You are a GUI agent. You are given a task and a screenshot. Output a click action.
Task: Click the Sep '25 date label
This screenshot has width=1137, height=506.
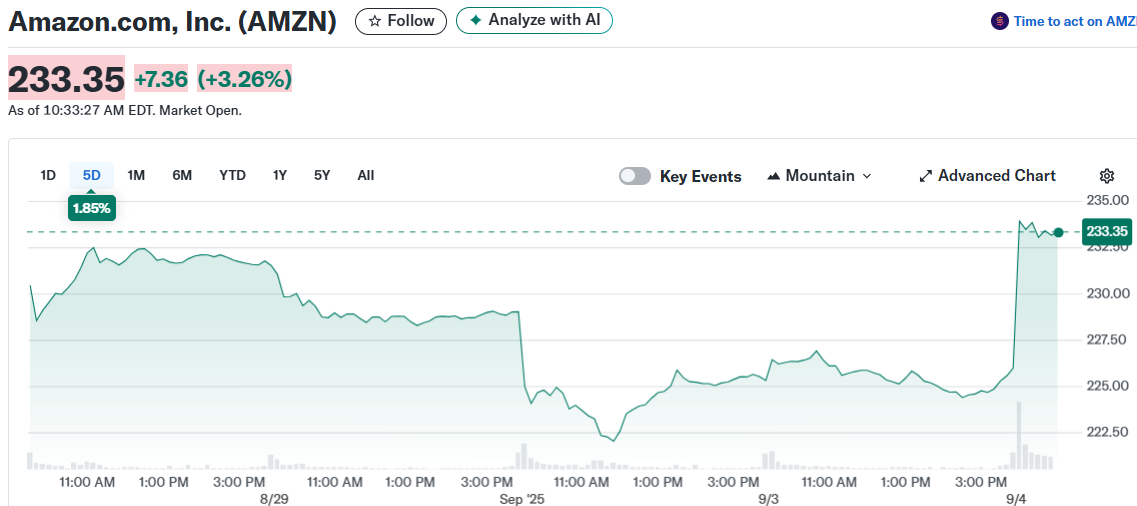pos(521,499)
